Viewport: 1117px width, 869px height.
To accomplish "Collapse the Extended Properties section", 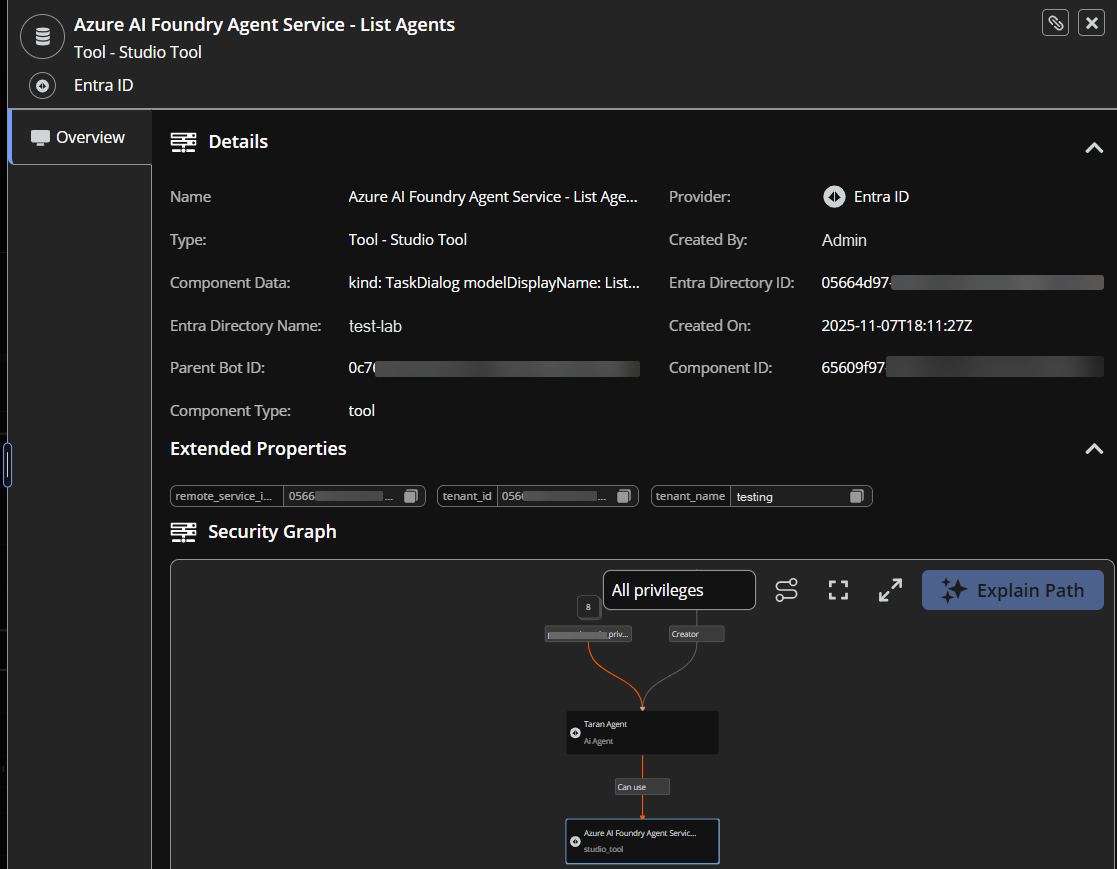I will pyautogui.click(x=1094, y=449).
